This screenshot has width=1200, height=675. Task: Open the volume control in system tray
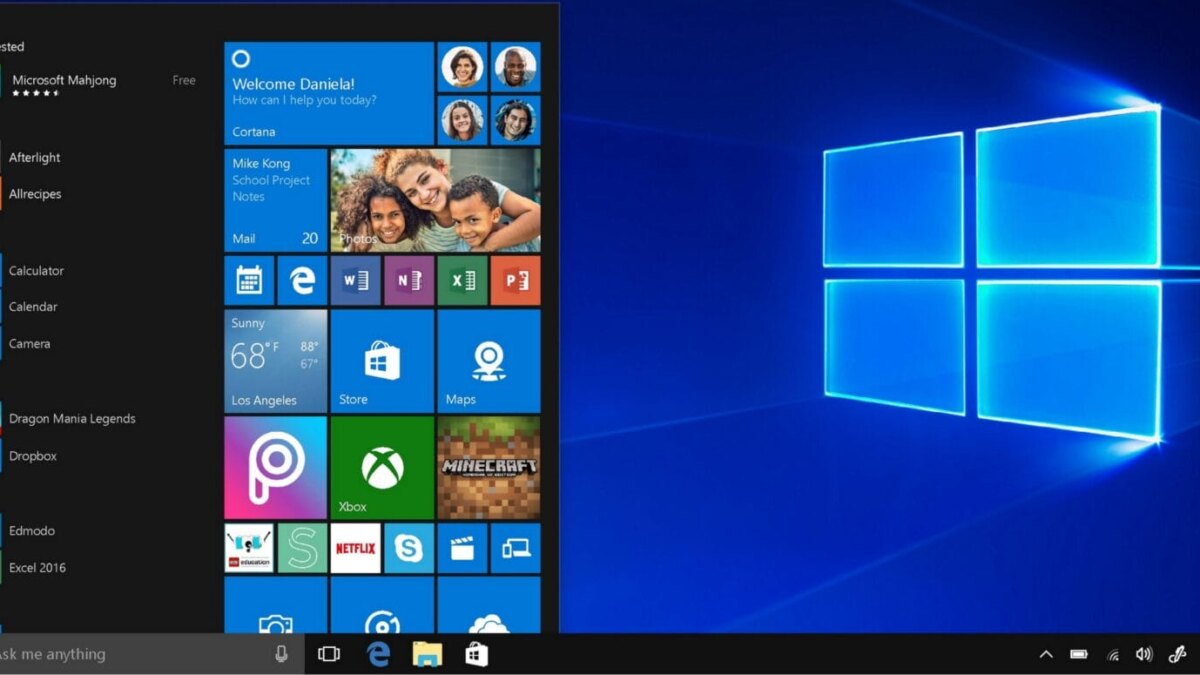pyautogui.click(x=1144, y=655)
